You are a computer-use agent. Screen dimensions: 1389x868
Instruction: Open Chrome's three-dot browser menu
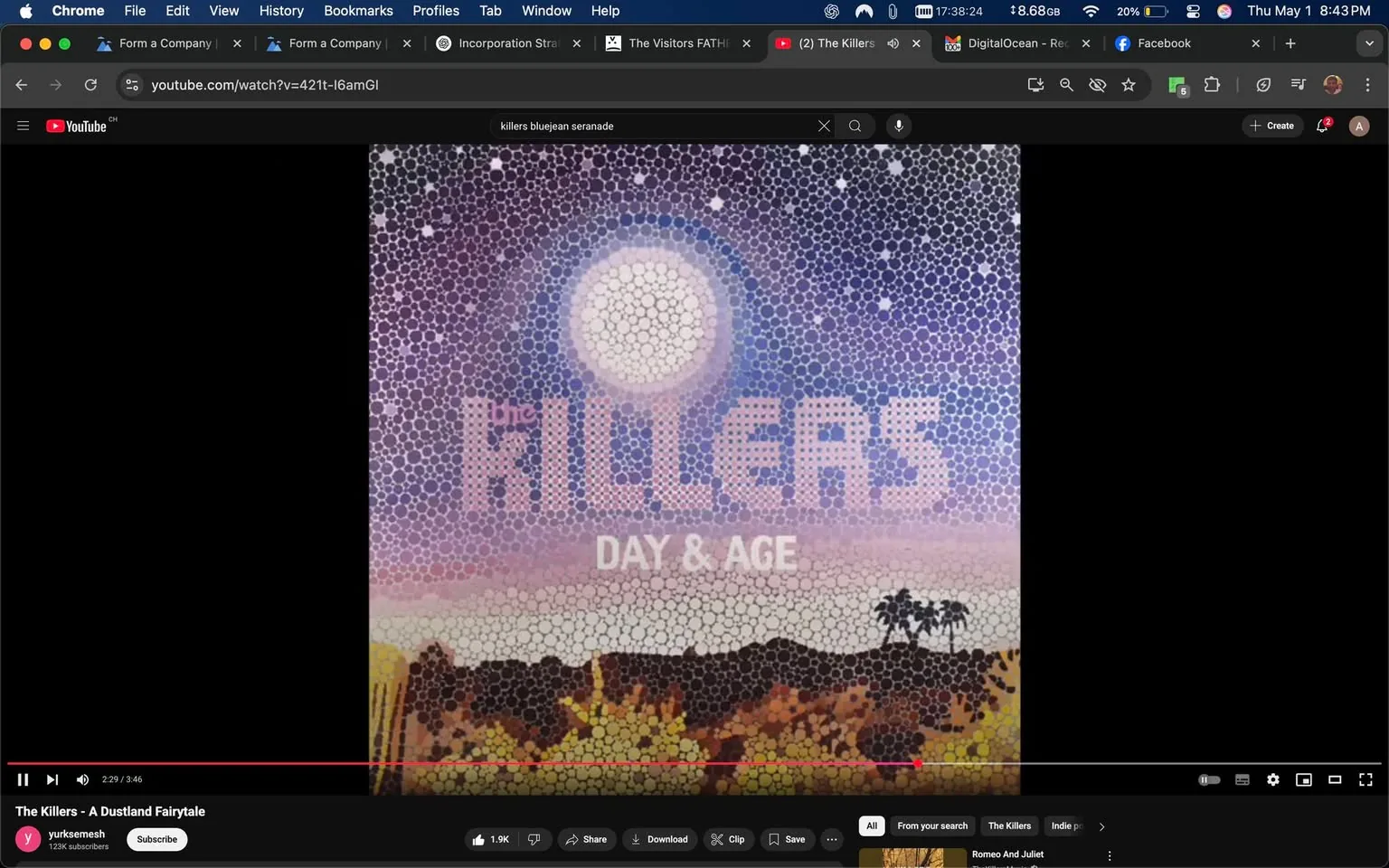tap(1368, 84)
